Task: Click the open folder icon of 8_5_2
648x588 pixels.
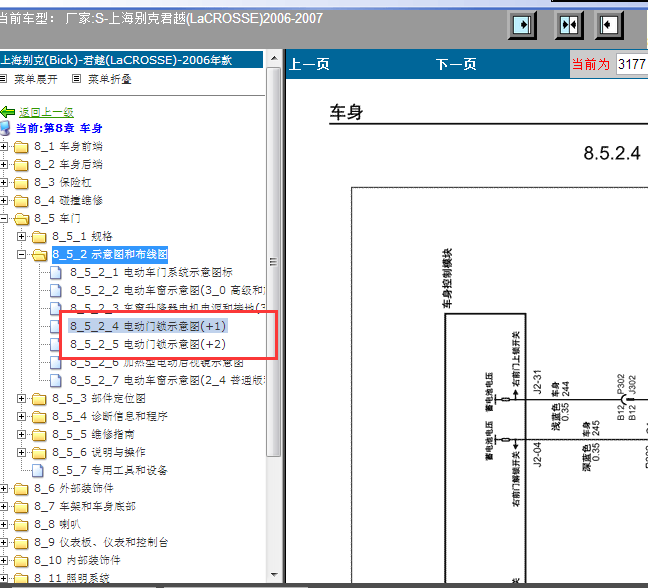Action: coord(40,255)
